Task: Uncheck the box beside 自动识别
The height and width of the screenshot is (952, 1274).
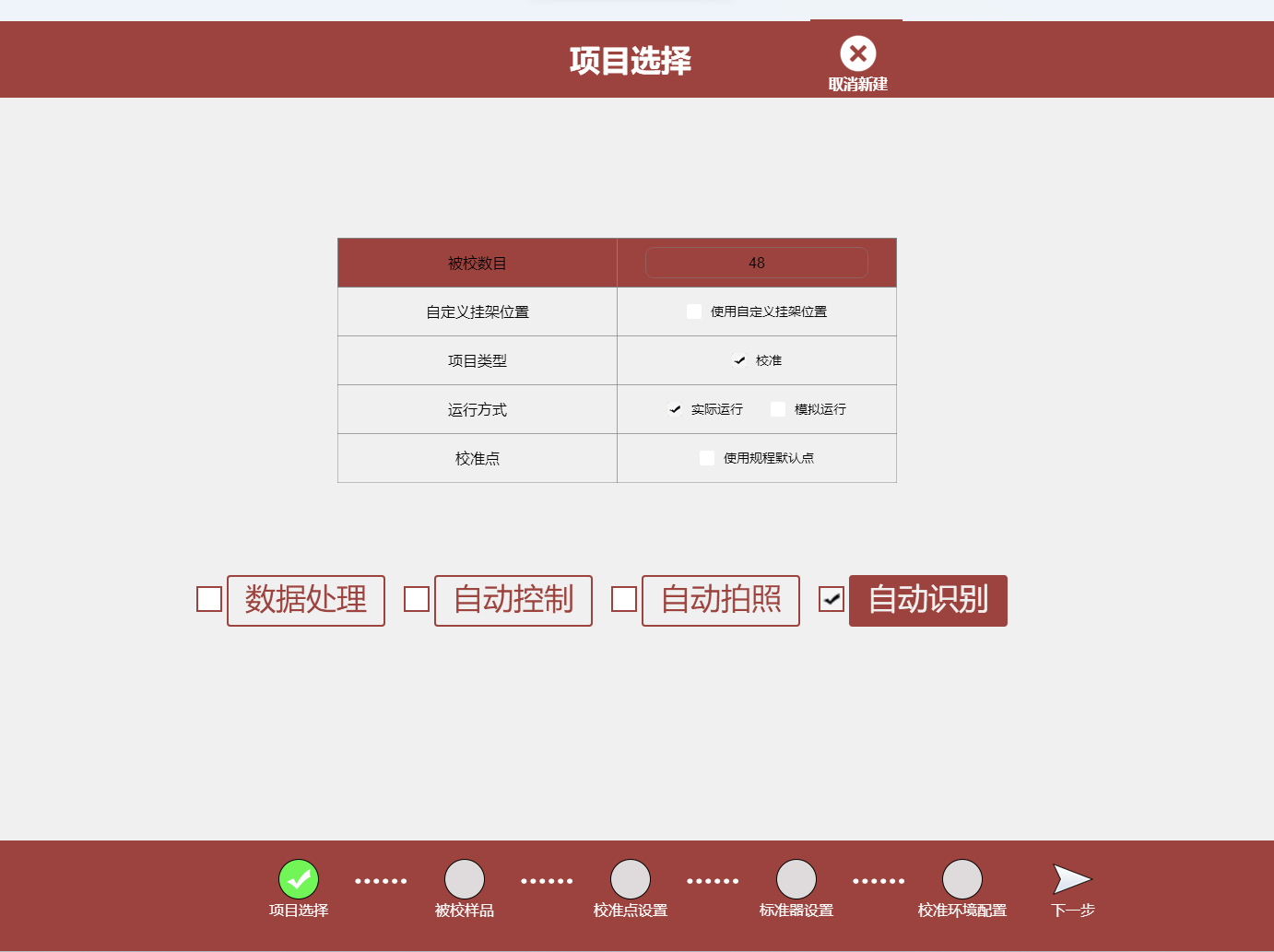Action: coord(832,599)
